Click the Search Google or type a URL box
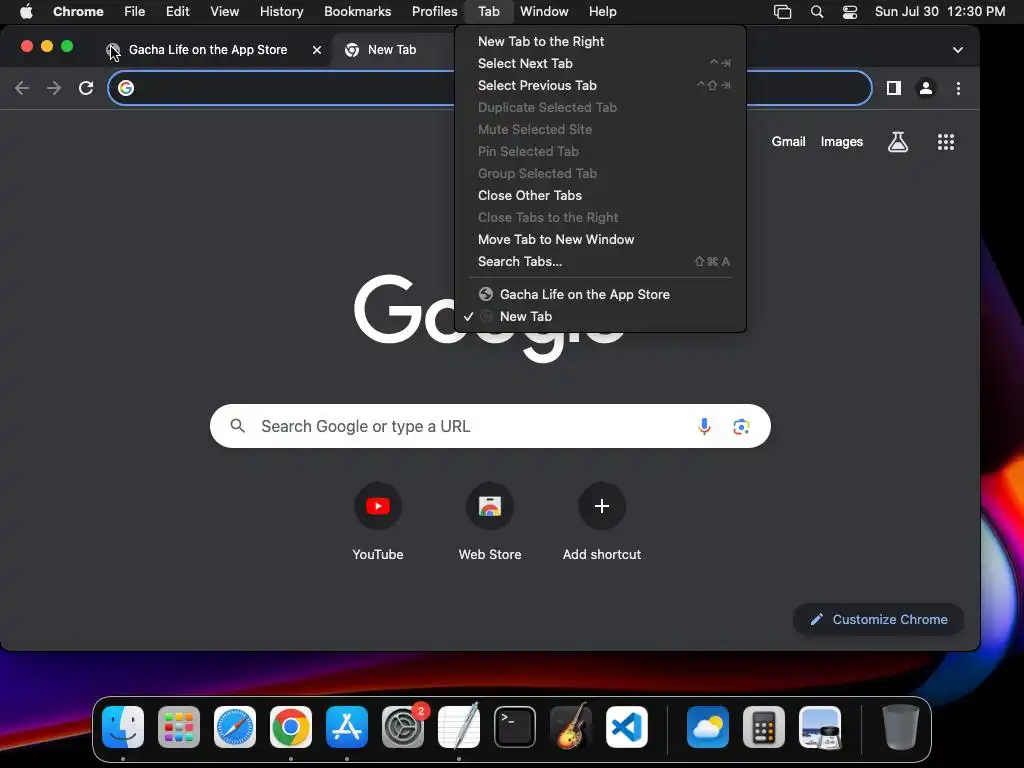 point(490,426)
